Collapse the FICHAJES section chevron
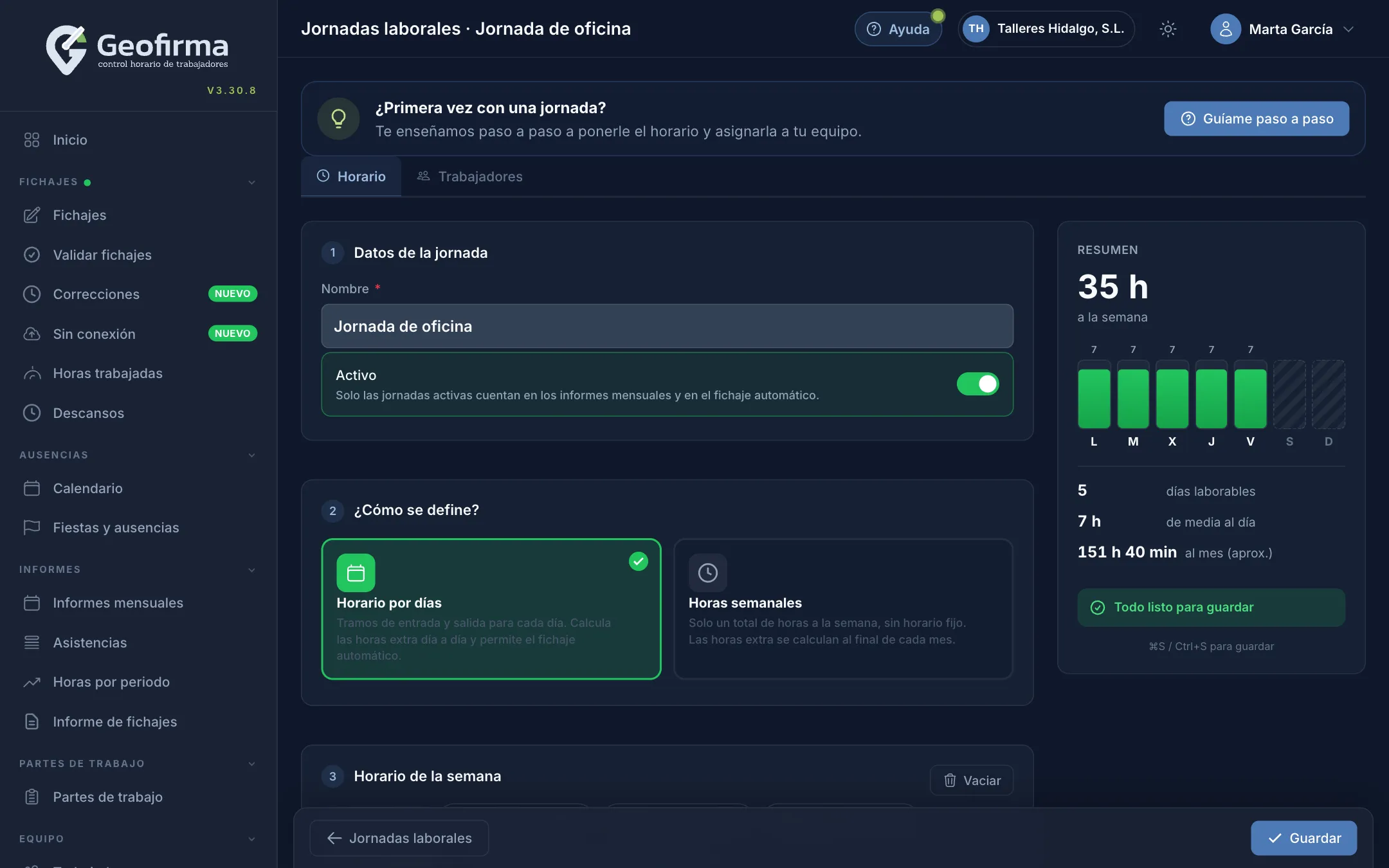Image resolution: width=1389 pixels, height=868 pixels. pyautogui.click(x=251, y=182)
